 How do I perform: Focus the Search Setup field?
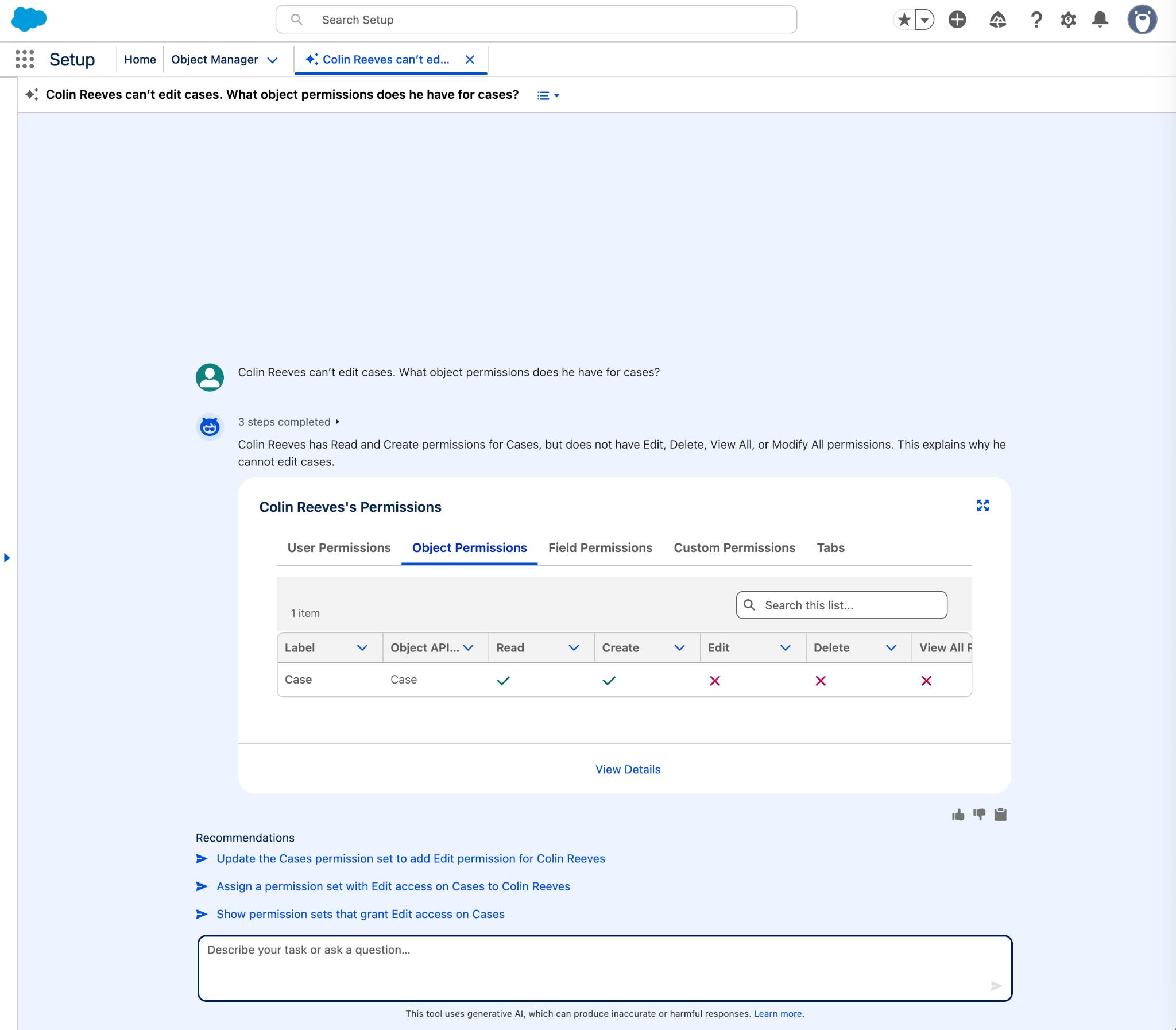(x=536, y=20)
